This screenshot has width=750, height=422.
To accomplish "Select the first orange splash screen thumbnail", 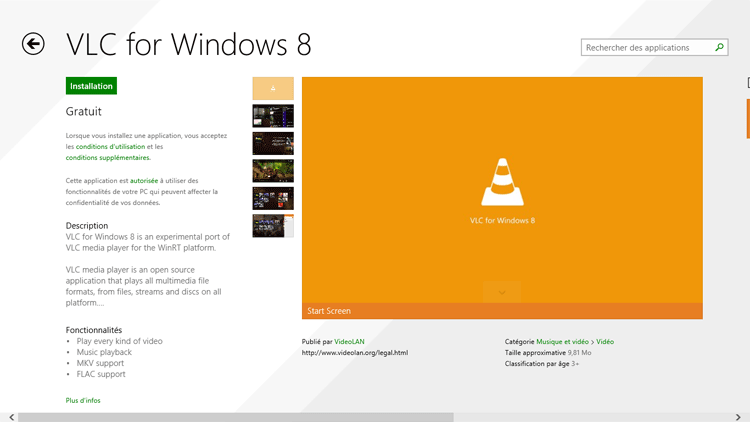I will coord(273,88).
